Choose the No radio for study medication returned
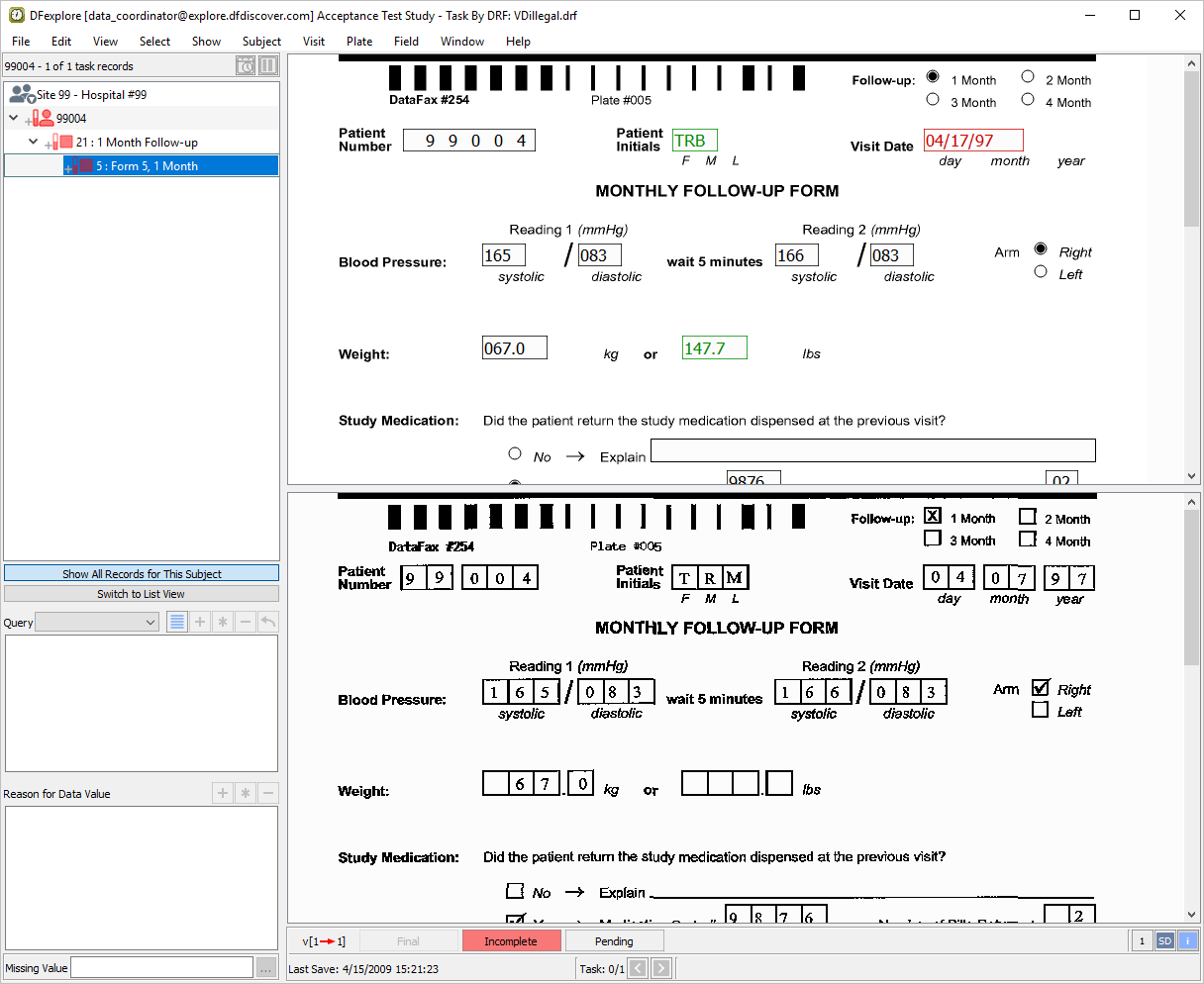Screen dimensions: 1204x984 tap(515, 454)
